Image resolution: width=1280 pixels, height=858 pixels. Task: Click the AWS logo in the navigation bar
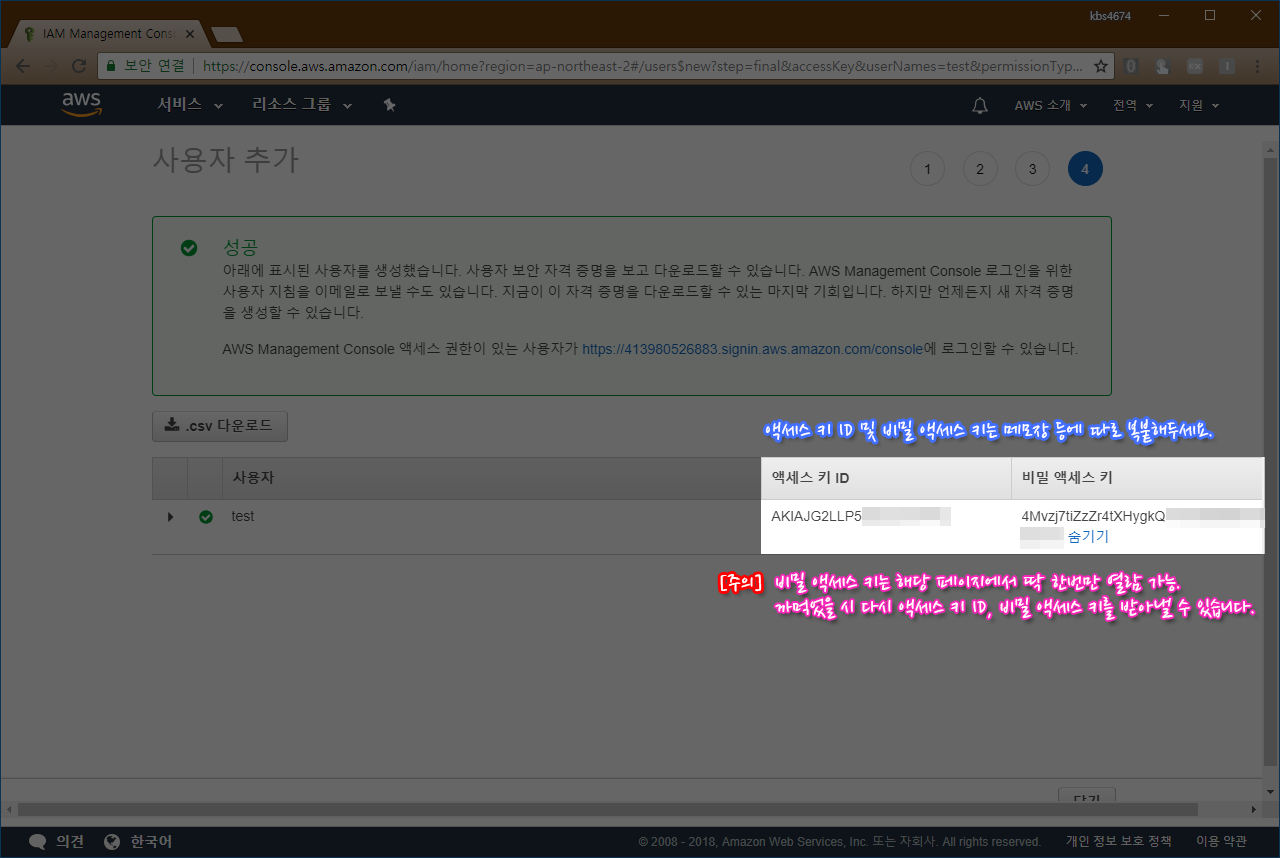[82, 104]
